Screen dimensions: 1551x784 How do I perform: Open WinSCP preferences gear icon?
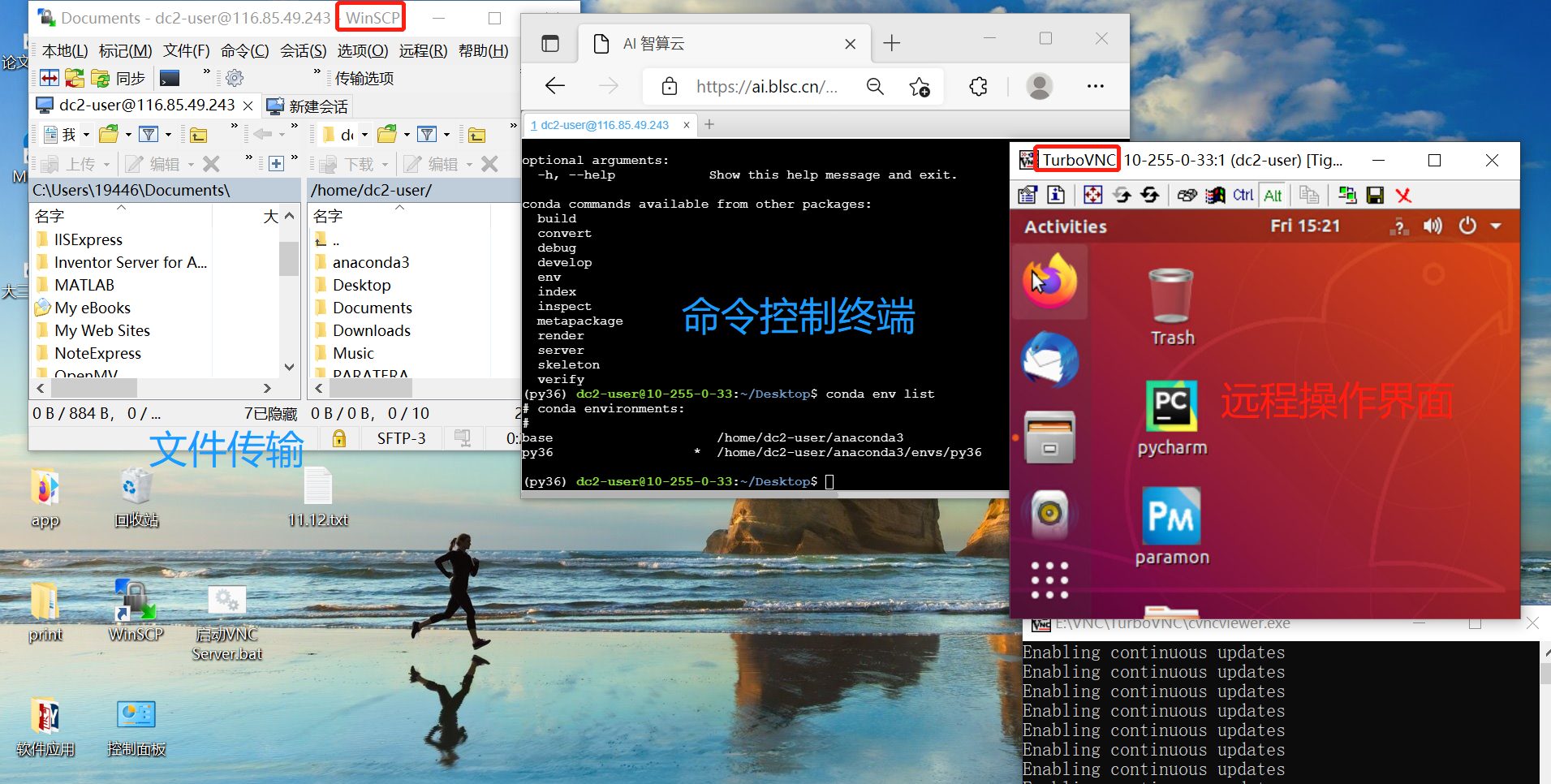click(235, 78)
